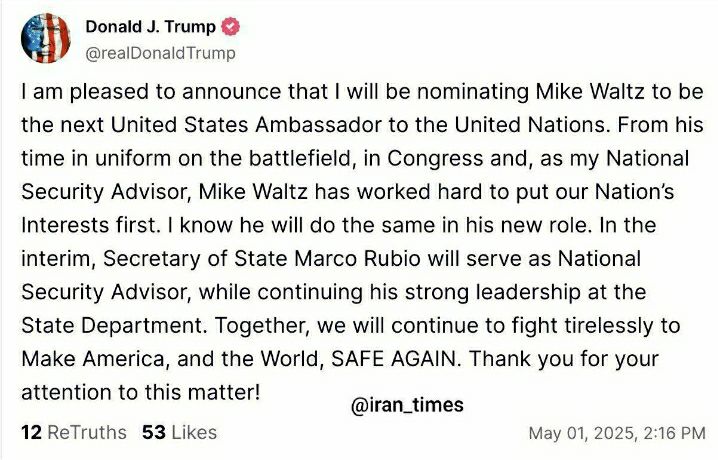Image resolution: width=718 pixels, height=460 pixels.
Task: View the 12 ReTruths count
Action: (74, 432)
